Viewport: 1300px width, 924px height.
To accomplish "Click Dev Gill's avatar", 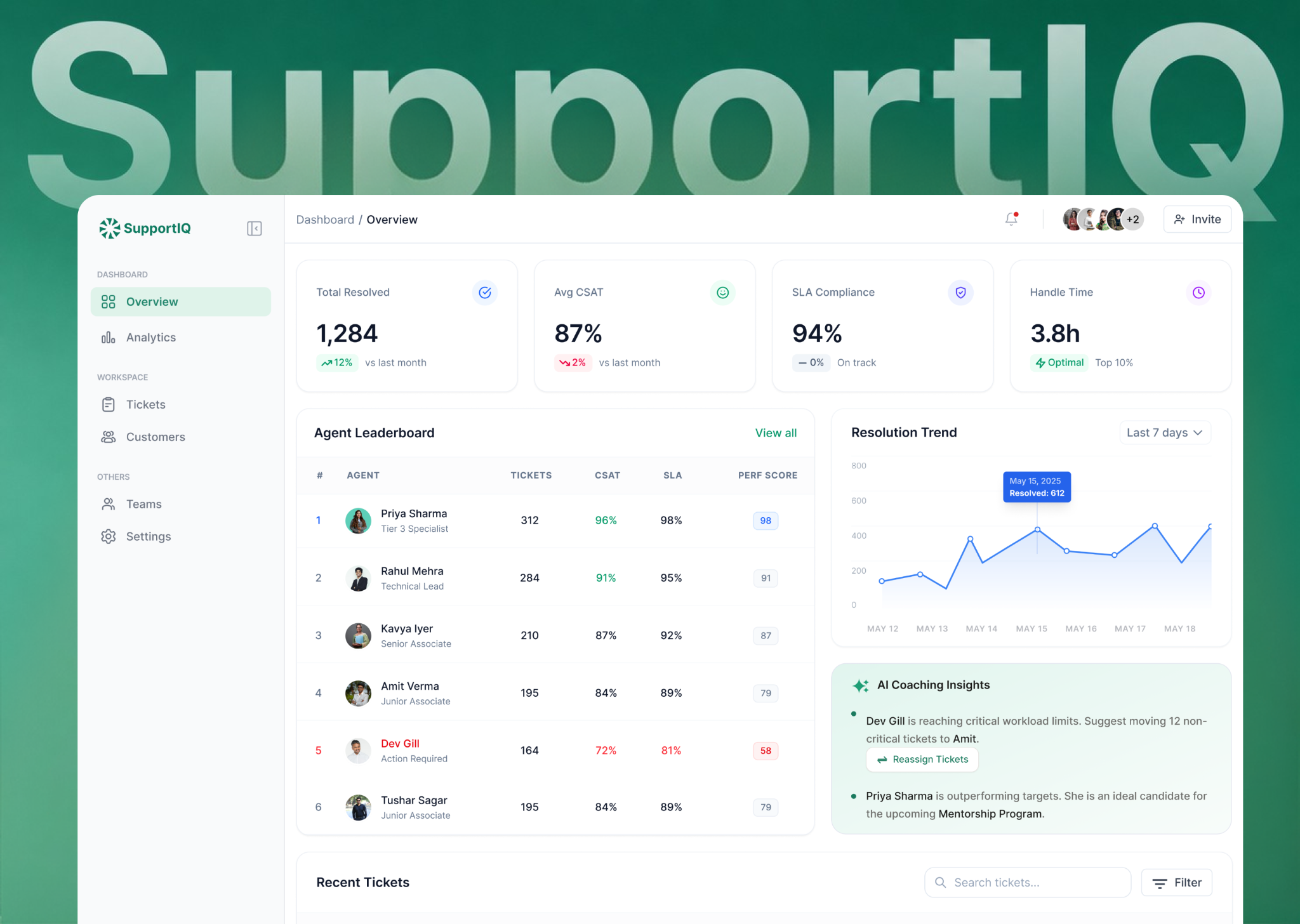I will coord(358,750).
